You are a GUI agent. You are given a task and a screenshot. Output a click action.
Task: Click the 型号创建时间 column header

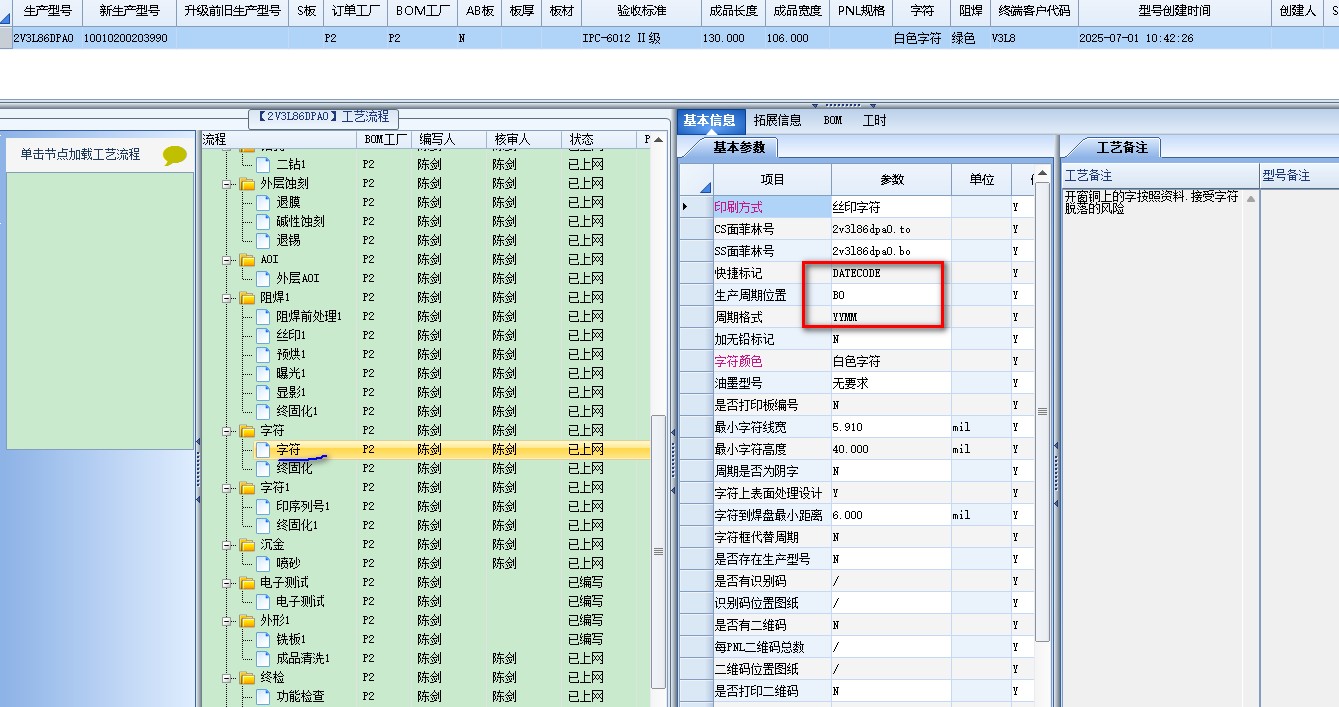tap(1174, 11)
